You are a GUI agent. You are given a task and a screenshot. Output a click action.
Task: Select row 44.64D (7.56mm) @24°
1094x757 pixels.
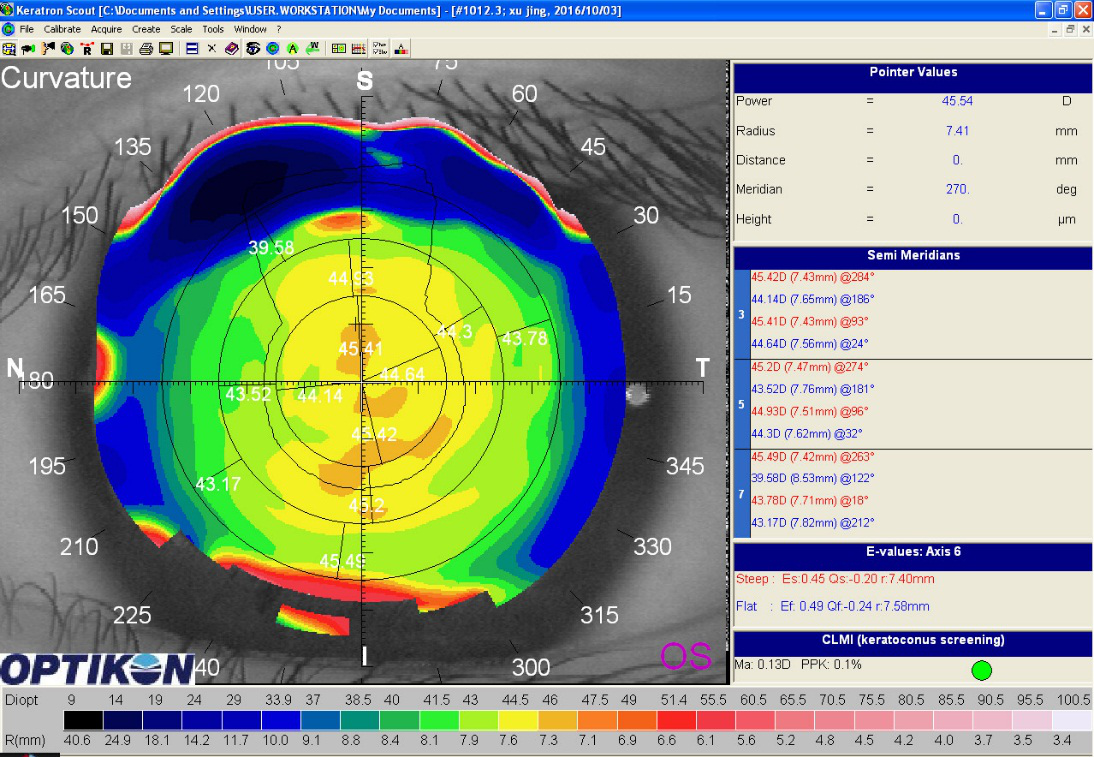[809, 344]
